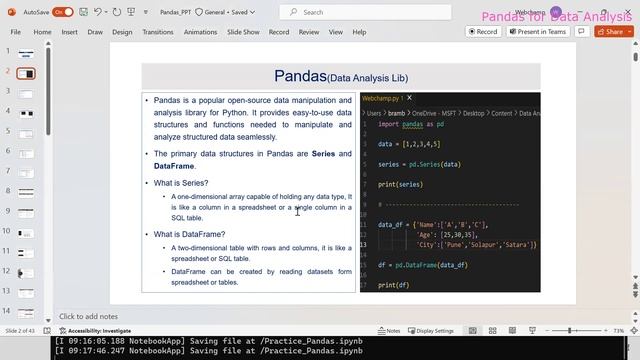The height and width of the screenshot is (360, 640).
Task: Open Accessibility: Investigate in status bar
Action: click(x=95, y=331)
